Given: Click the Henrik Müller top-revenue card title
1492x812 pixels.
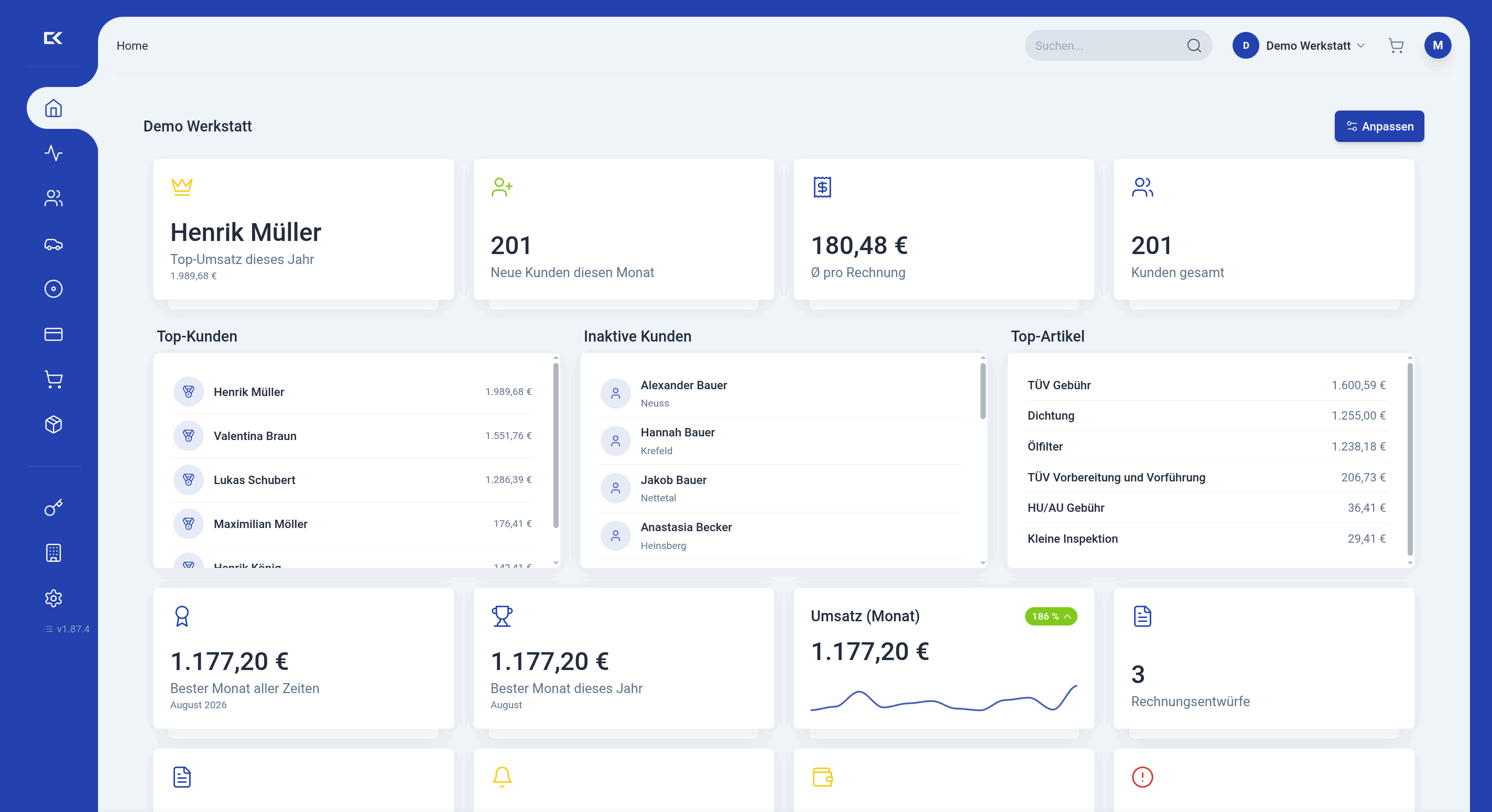Looking at the screenshot, I should click(x=246, y=232).
